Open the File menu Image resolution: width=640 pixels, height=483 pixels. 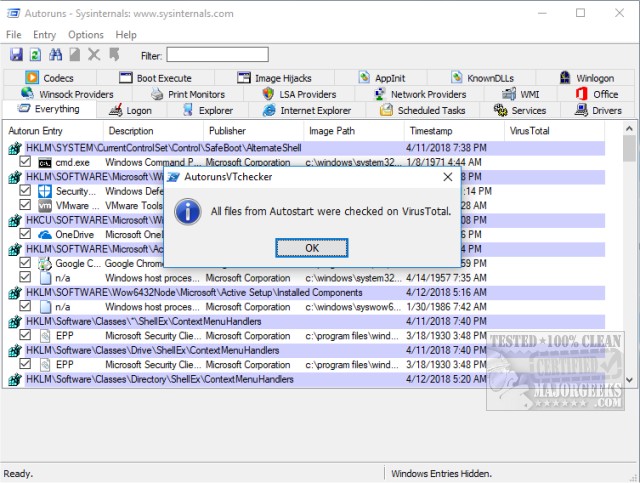13,35
